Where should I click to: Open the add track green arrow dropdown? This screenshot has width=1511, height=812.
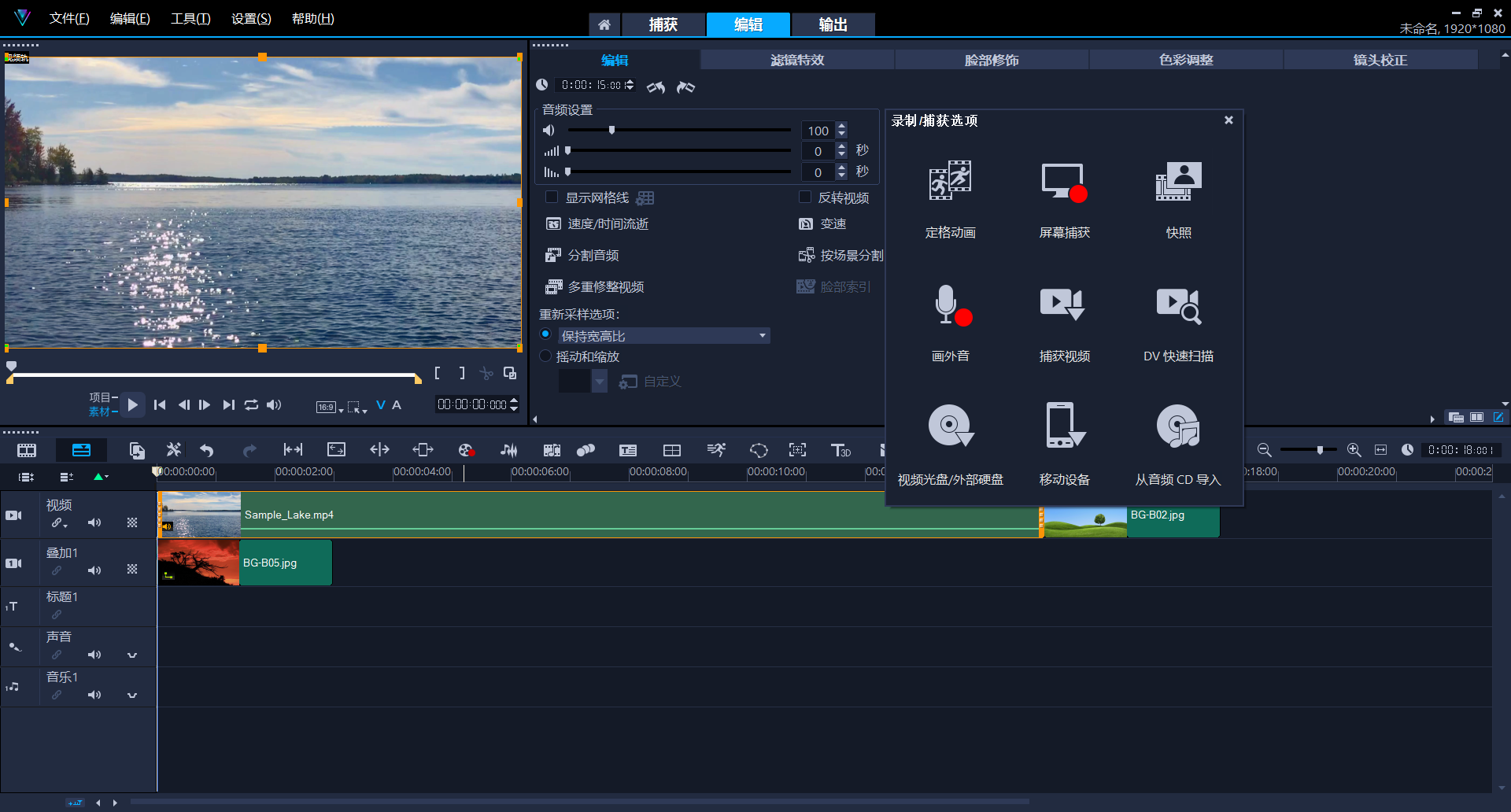point(101,477)
